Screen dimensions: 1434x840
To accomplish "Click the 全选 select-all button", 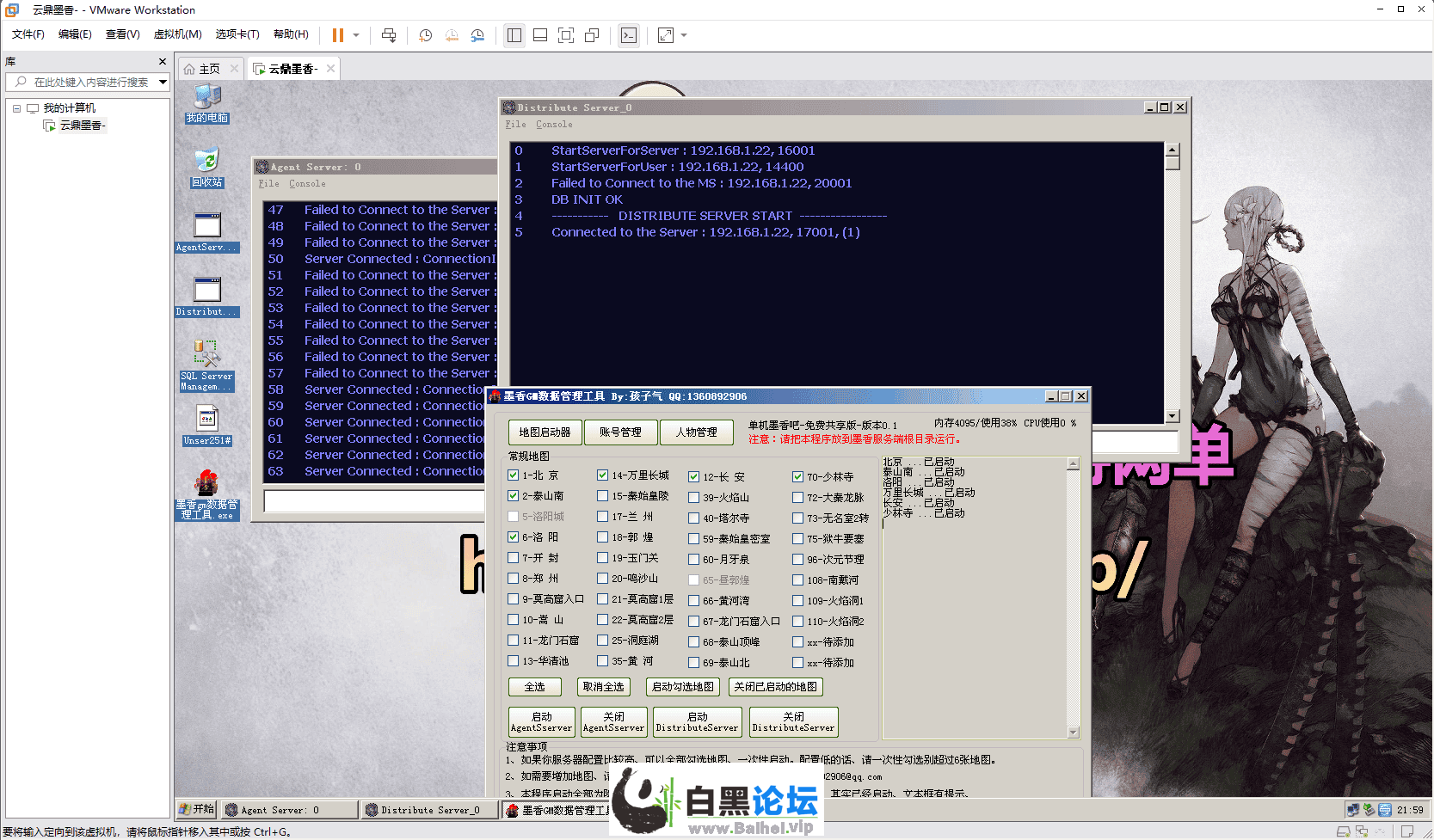I will pos(535,687).
